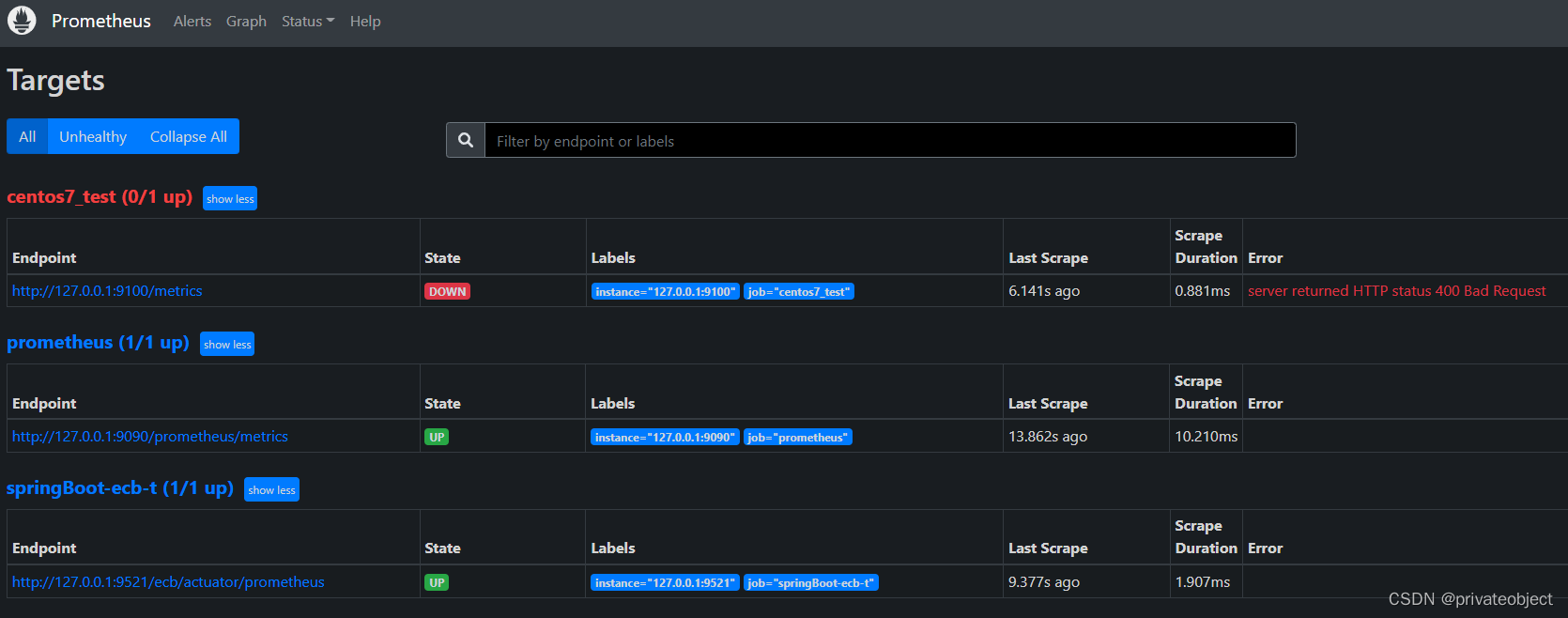Open the Alerts page
The height and width of the screenshot is (618, 1568).
coord(192,21)
